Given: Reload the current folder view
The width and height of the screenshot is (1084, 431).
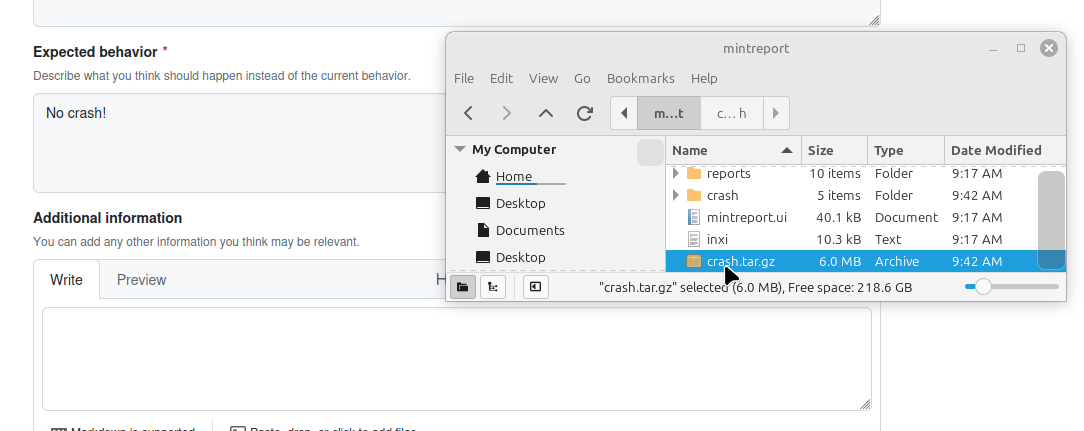Looking at the screenshot, I should tap(585, 113).
